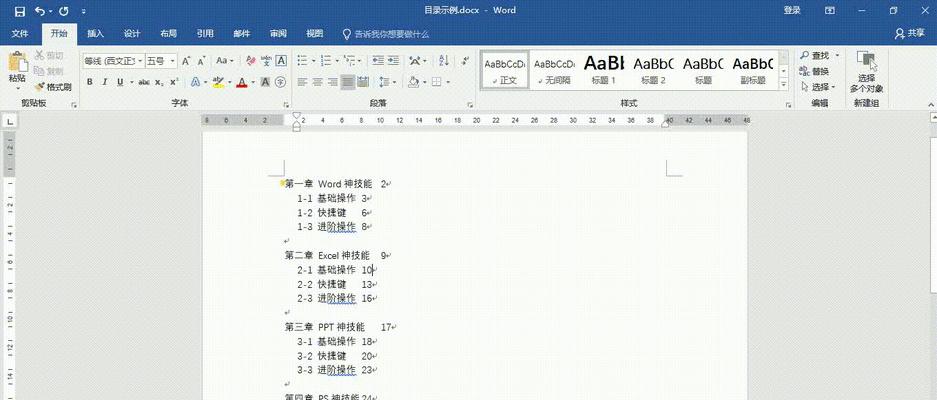This screenshot has width=937, height=400.
Task: Apply the 无间隔 style
Action: click(x=554, y=70)
